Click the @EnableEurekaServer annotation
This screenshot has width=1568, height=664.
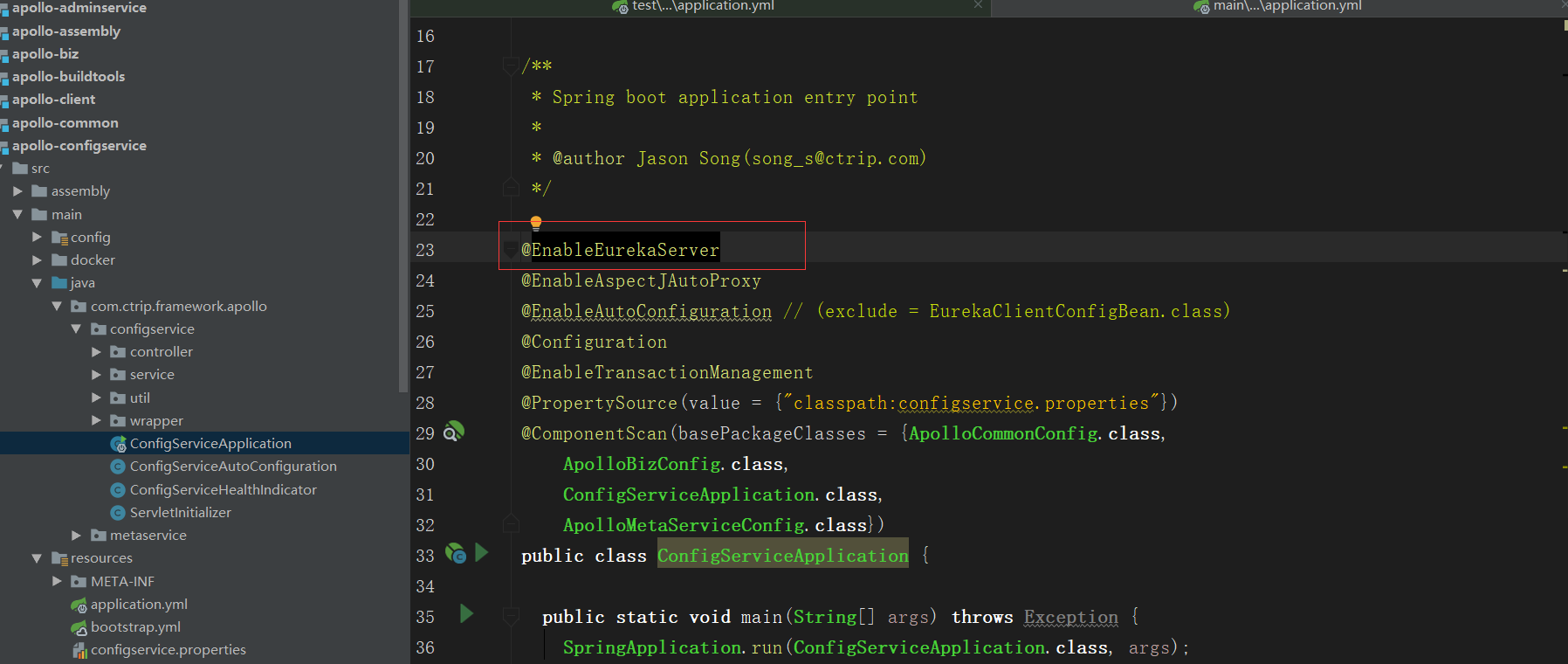click(x=620, y=250)
